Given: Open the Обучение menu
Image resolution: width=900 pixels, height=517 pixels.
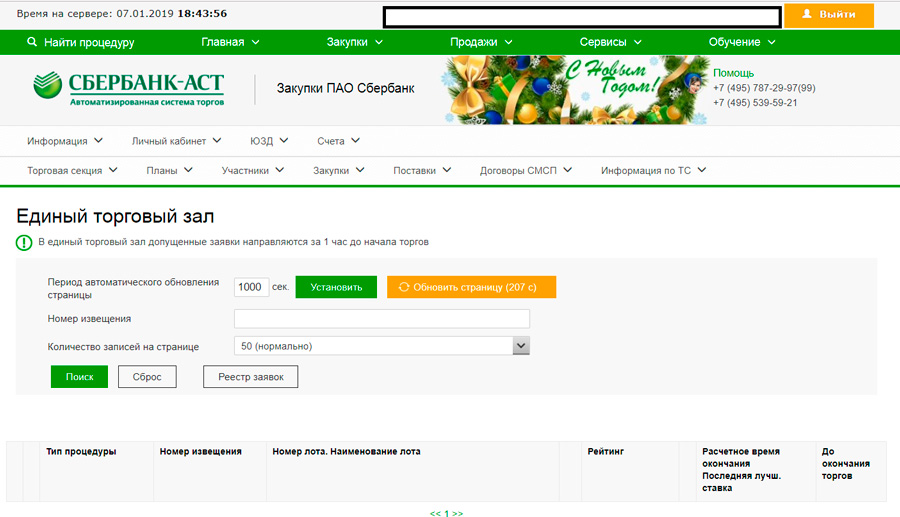Looking at the screenshot, I should [742, 42].
